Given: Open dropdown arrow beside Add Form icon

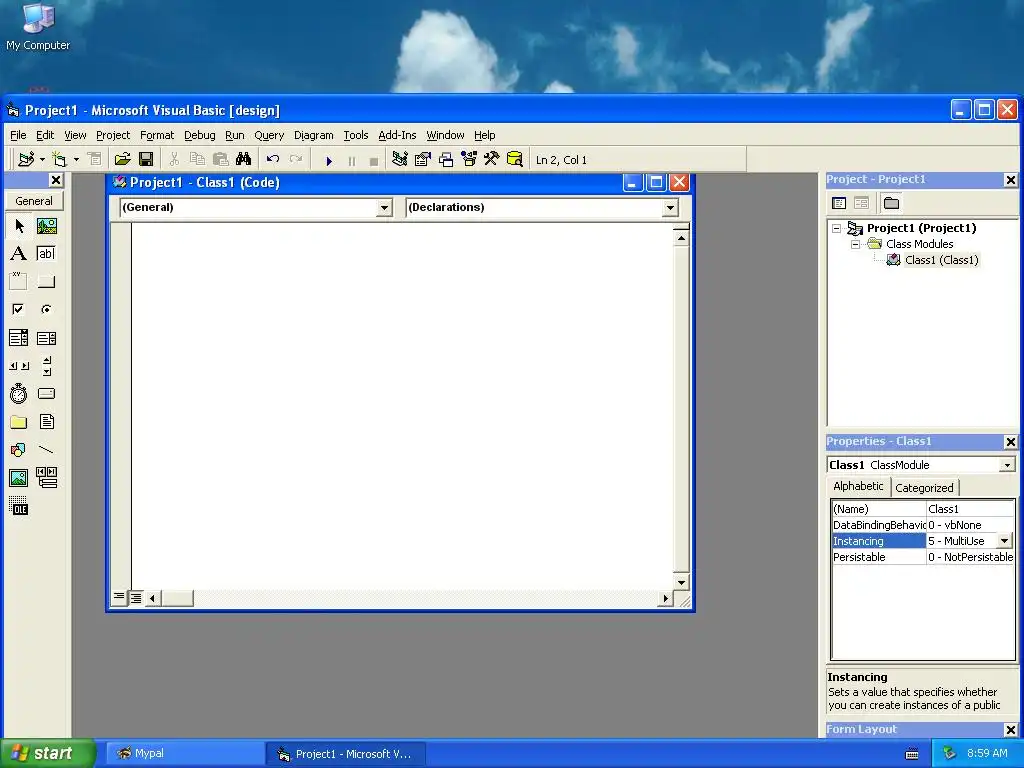Looking at the screenshot, I should point(76,159).
